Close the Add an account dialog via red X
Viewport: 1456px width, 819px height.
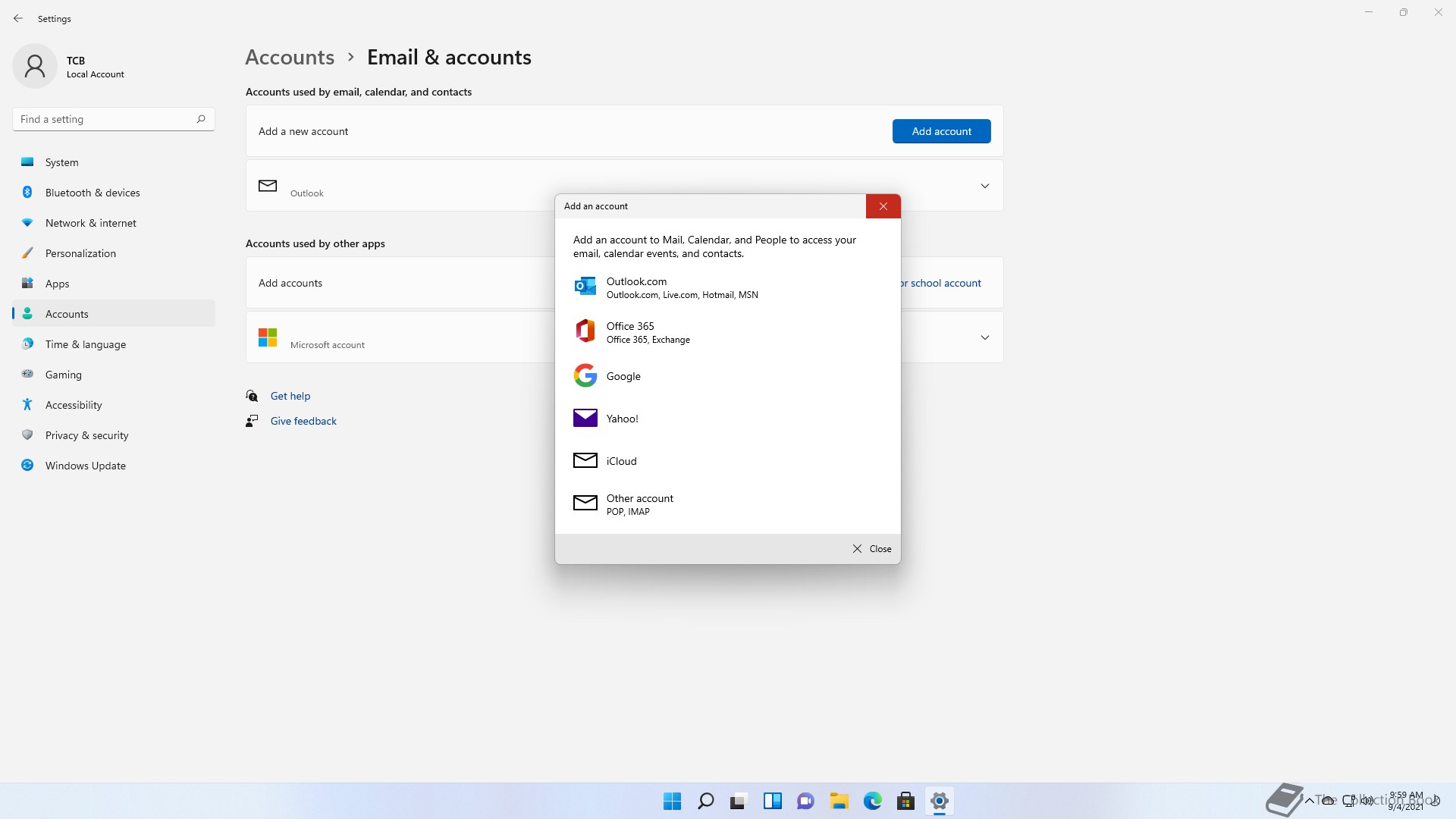pyautogui.click(x=883, y=206)
